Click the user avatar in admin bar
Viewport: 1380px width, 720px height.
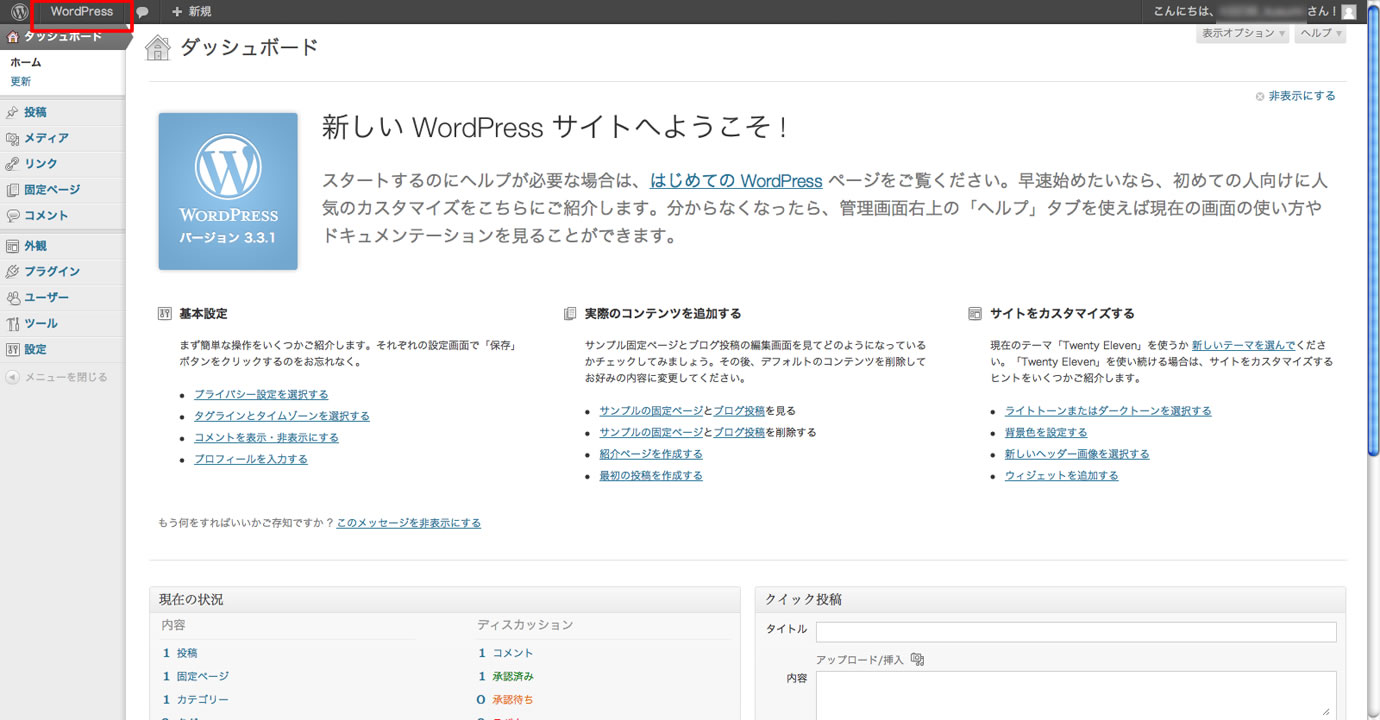tap(1348, 12)
